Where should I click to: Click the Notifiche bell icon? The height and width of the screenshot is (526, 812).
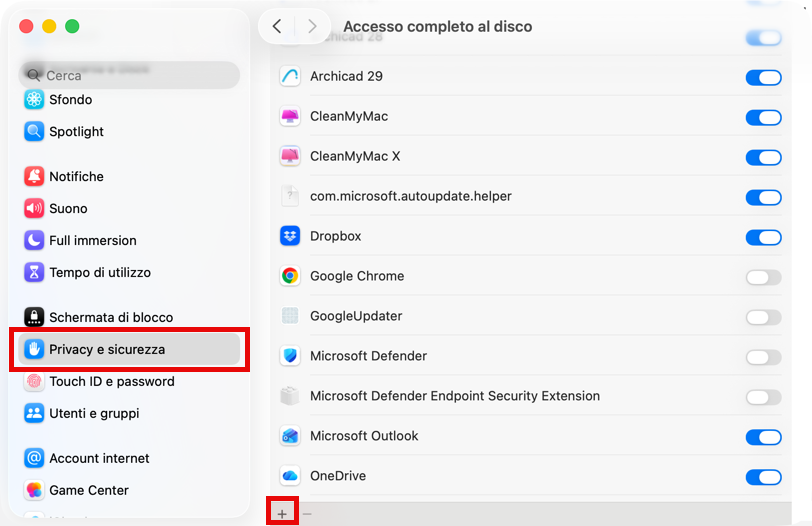35,176
